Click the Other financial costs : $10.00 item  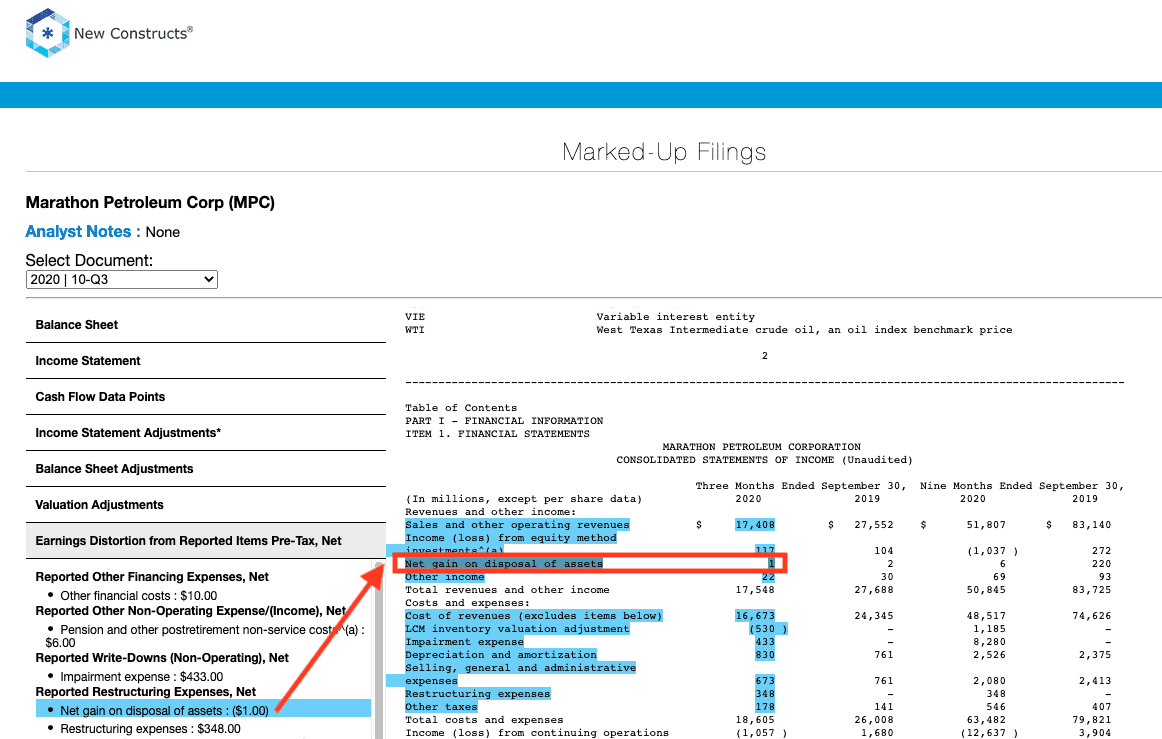pos(139,596)
